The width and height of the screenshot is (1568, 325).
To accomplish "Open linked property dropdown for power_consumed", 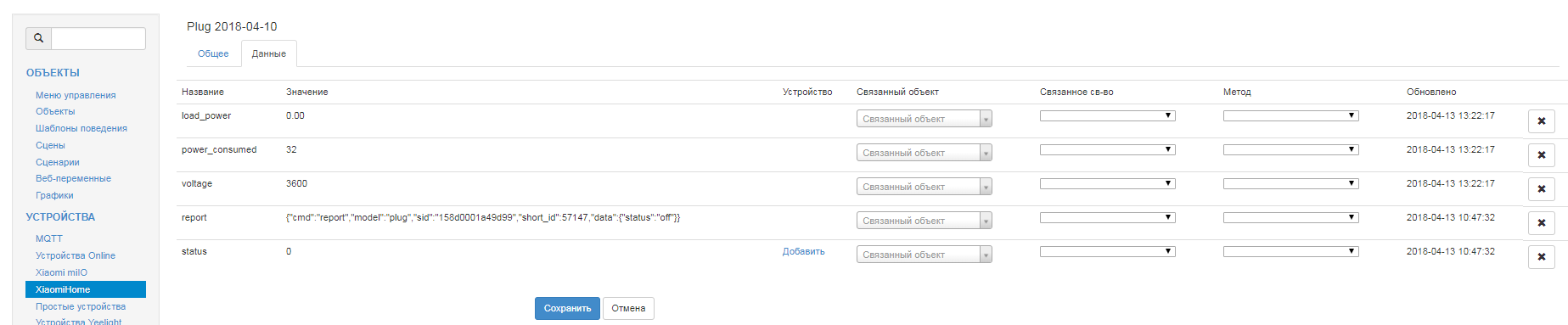I will [1107, 149].
